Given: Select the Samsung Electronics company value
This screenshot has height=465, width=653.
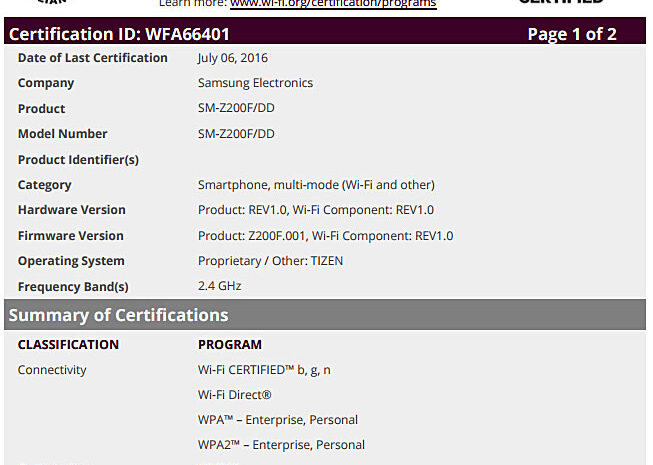Looking at the screenshot, I should pyautogui.click(x=255, y=83).
